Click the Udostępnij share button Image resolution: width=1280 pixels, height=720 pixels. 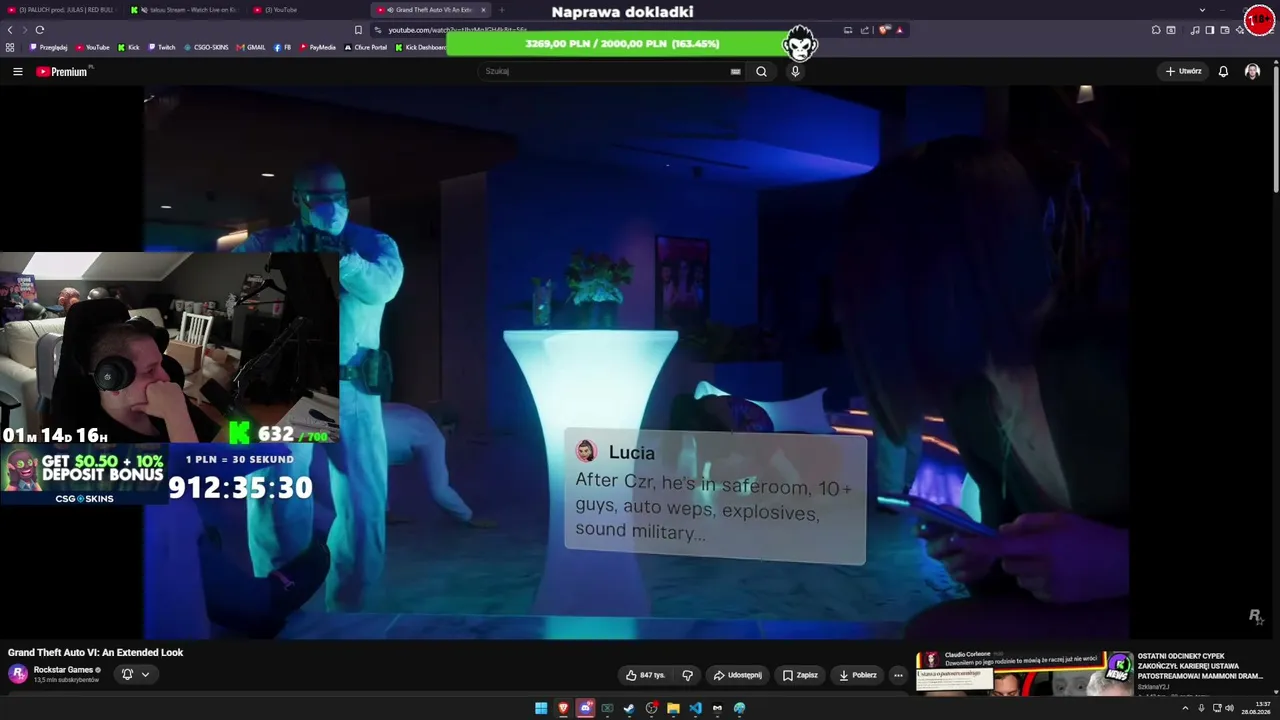[738, 675]
